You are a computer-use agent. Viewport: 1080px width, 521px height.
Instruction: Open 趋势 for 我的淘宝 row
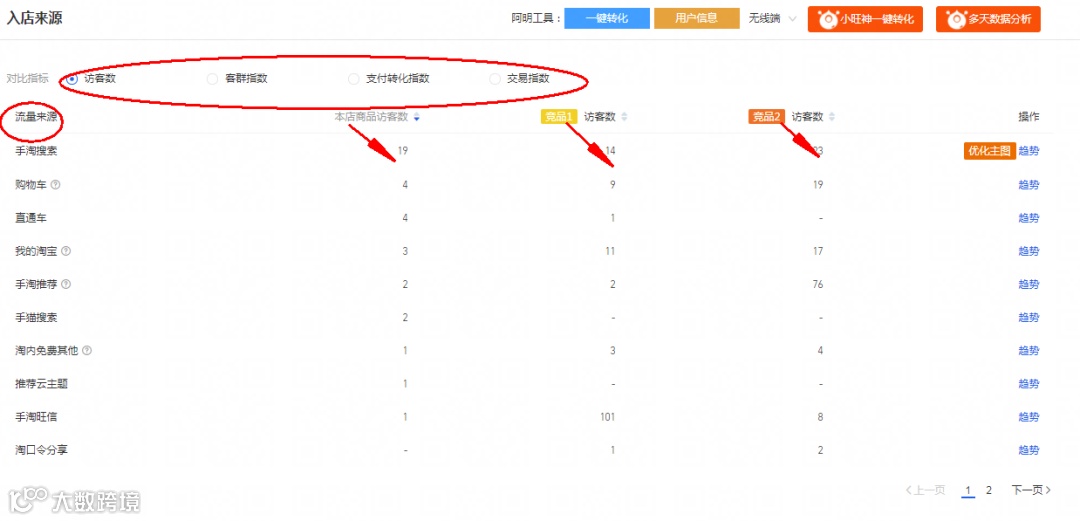coord(1028,251)
